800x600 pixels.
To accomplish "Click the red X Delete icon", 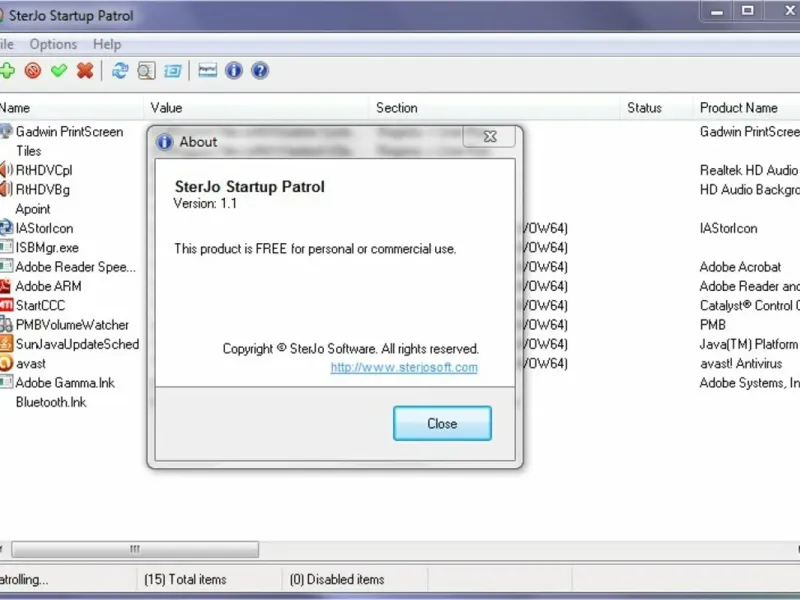I will (85, 70).
